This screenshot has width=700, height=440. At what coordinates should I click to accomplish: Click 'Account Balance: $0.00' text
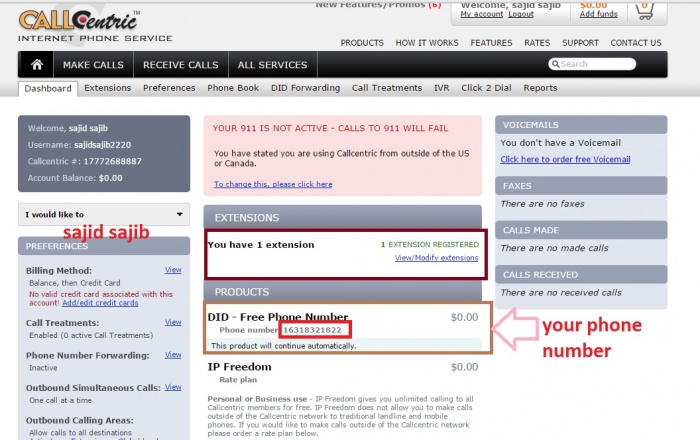click(x=75, y=178)
